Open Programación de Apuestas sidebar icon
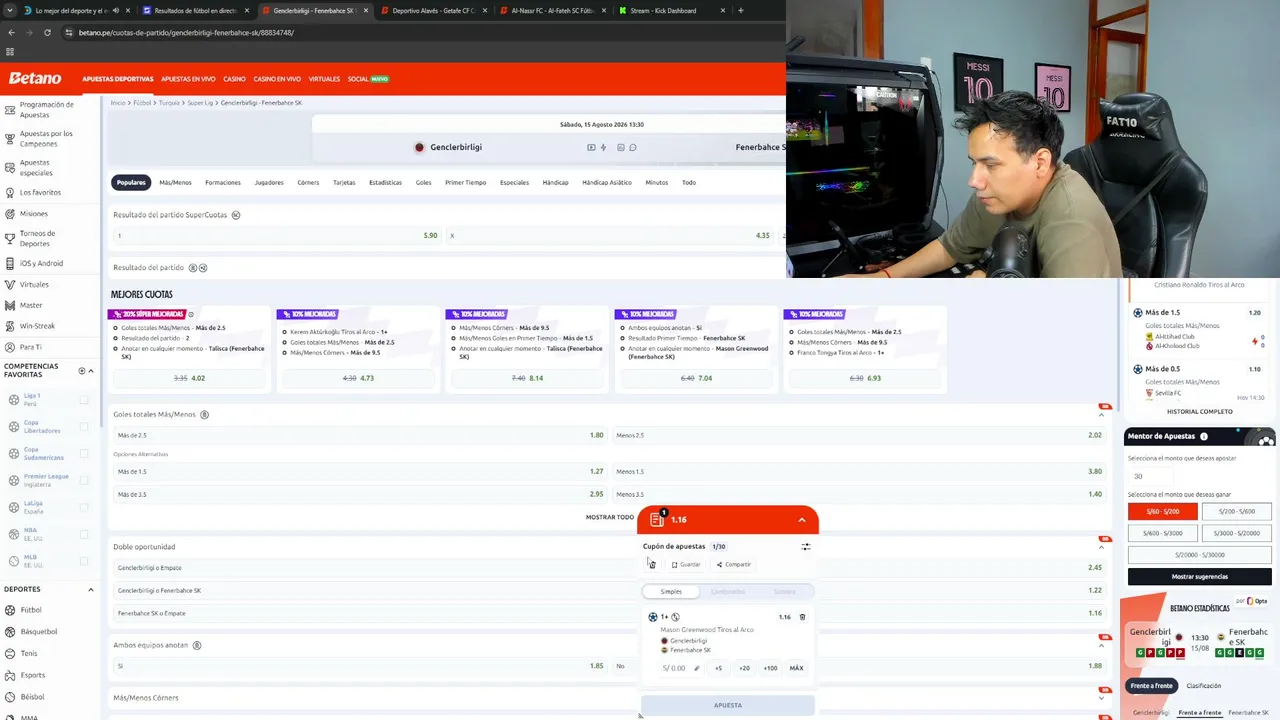The height and width of the screenshot is (720, 1280). tap(10, 110)
